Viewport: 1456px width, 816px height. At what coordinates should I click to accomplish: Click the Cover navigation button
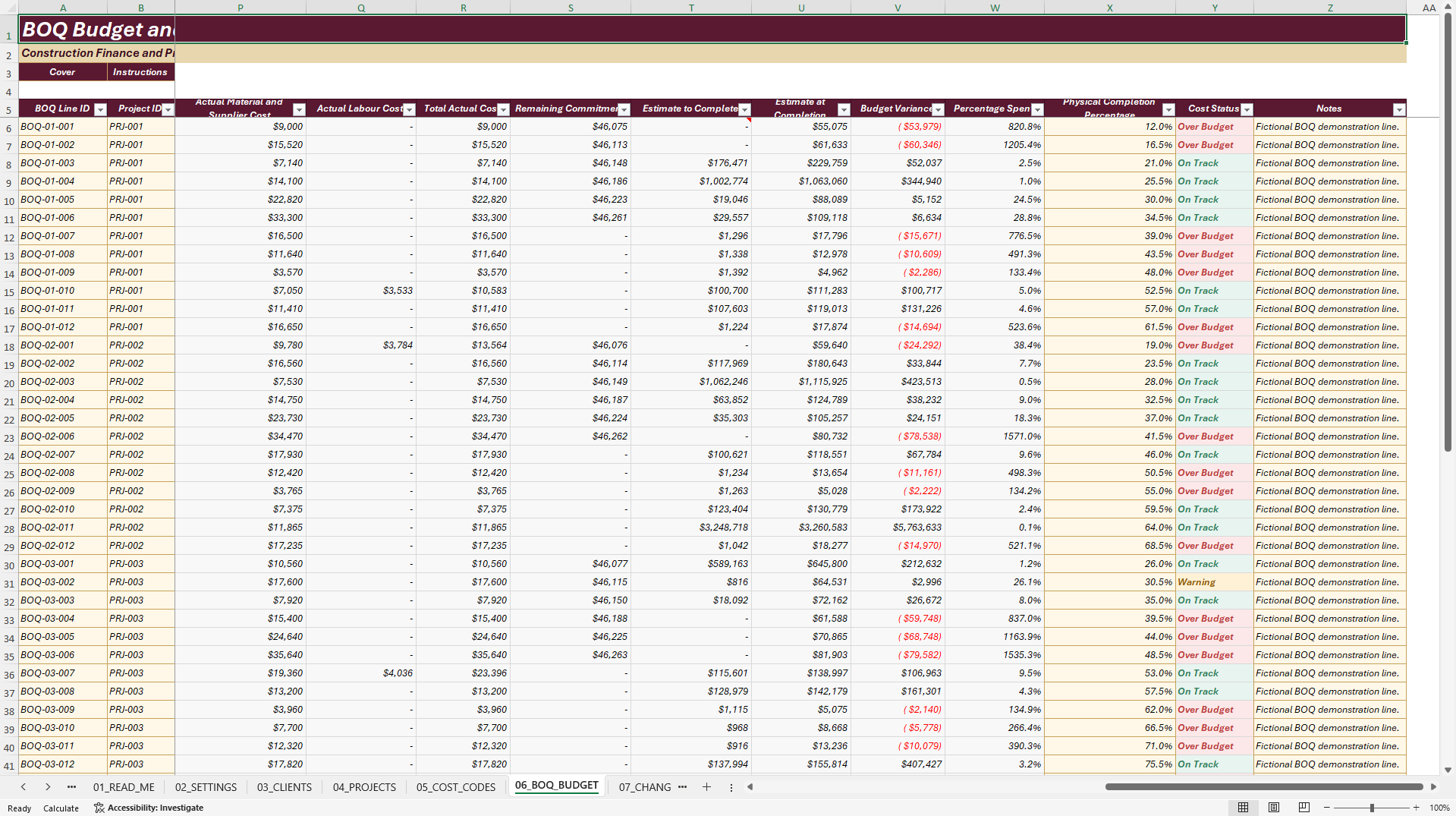pos(63,72)
